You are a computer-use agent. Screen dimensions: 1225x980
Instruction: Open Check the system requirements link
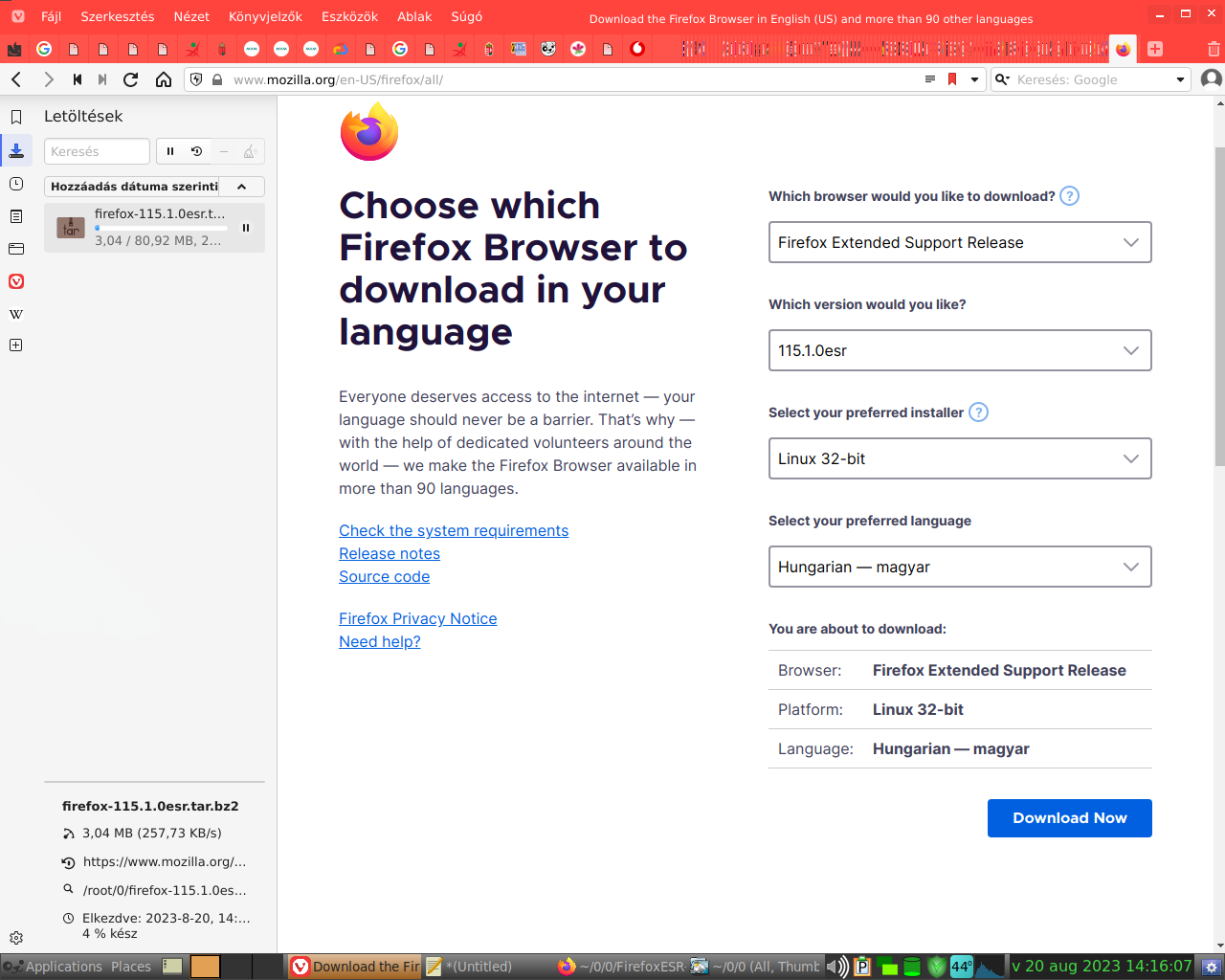pos(454,530)
